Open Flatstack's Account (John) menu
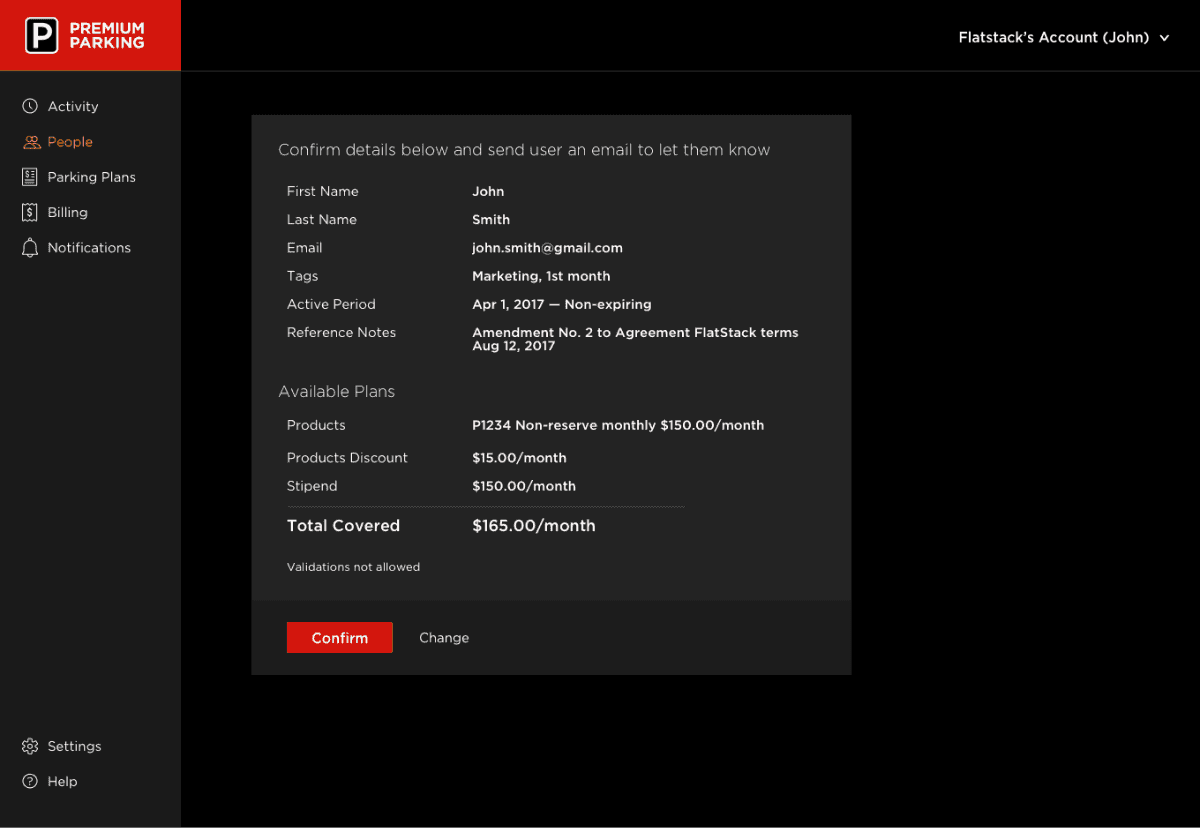1200x828 pixels. coord(1053,37)
